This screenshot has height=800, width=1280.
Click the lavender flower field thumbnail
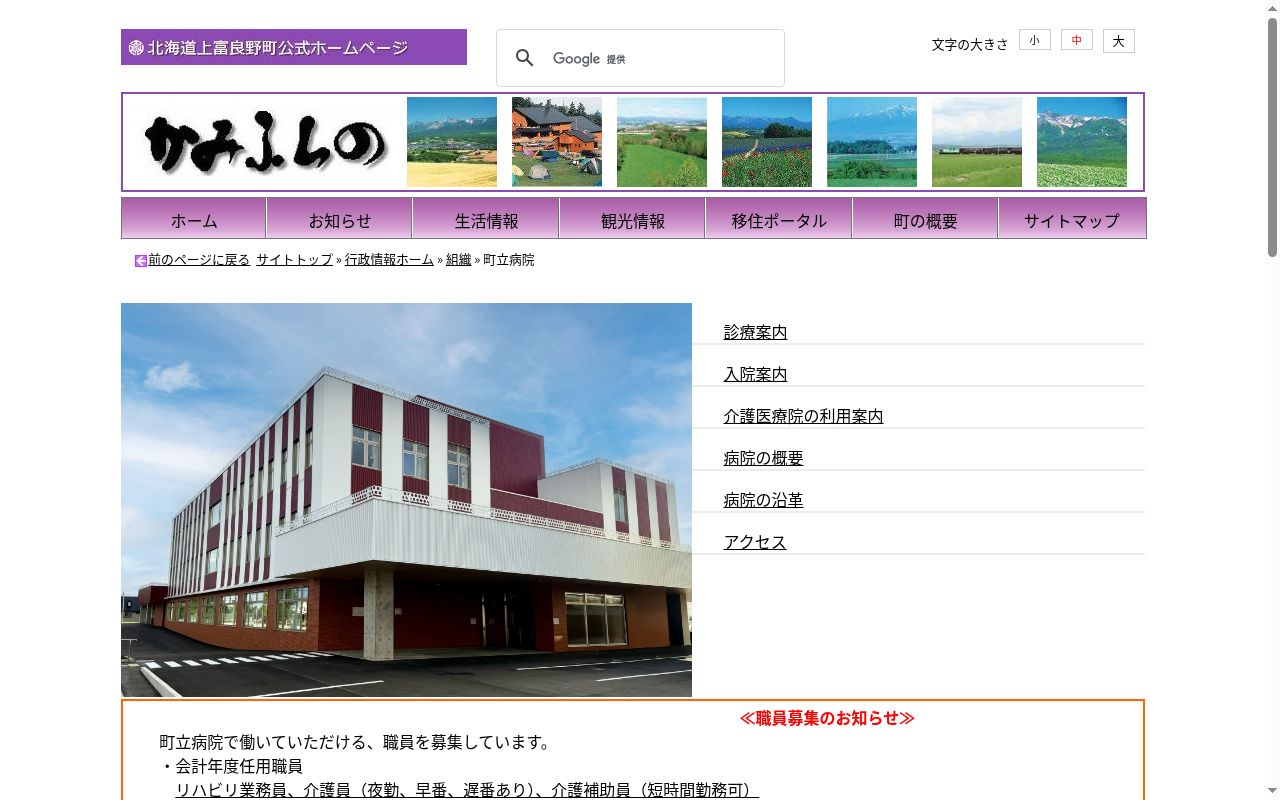pyautogui.click(x=767, y=142)
